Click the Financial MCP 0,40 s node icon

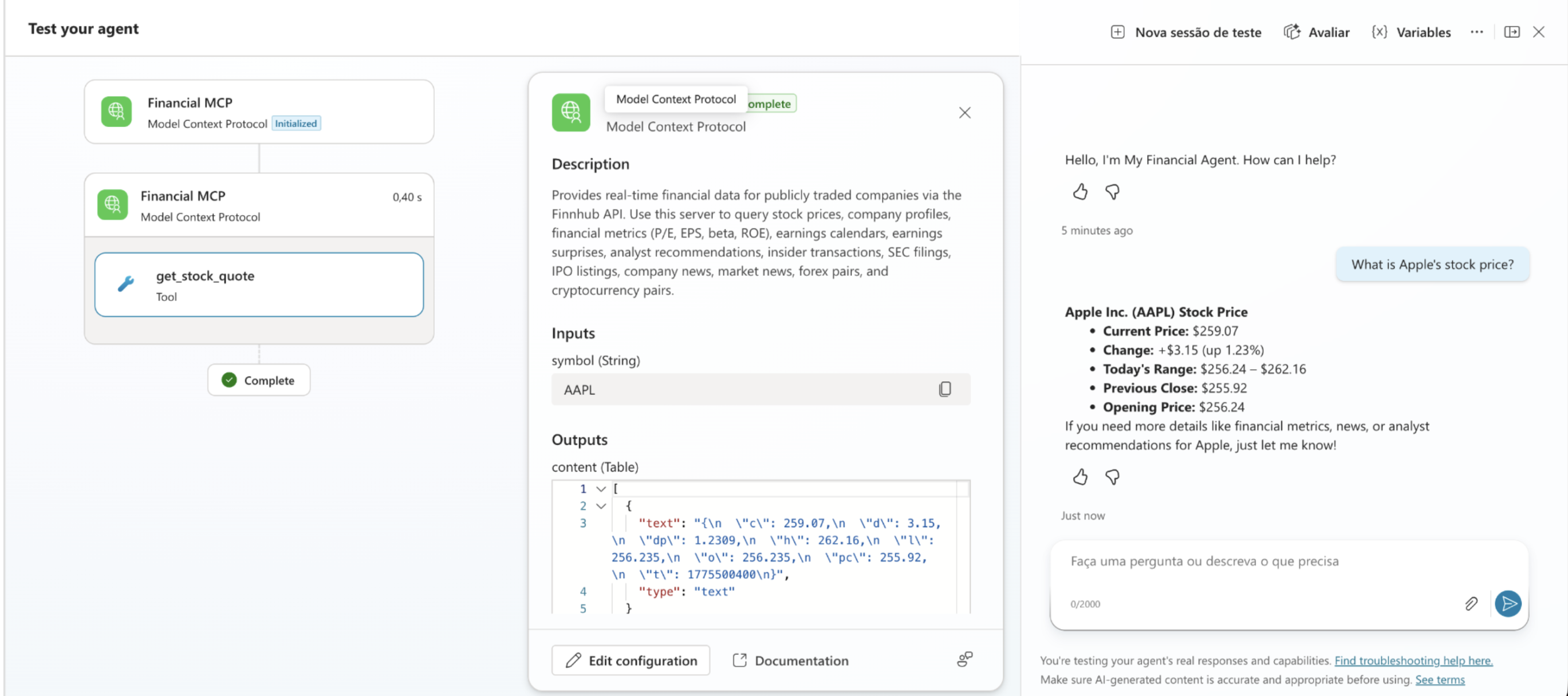(113, 204)
